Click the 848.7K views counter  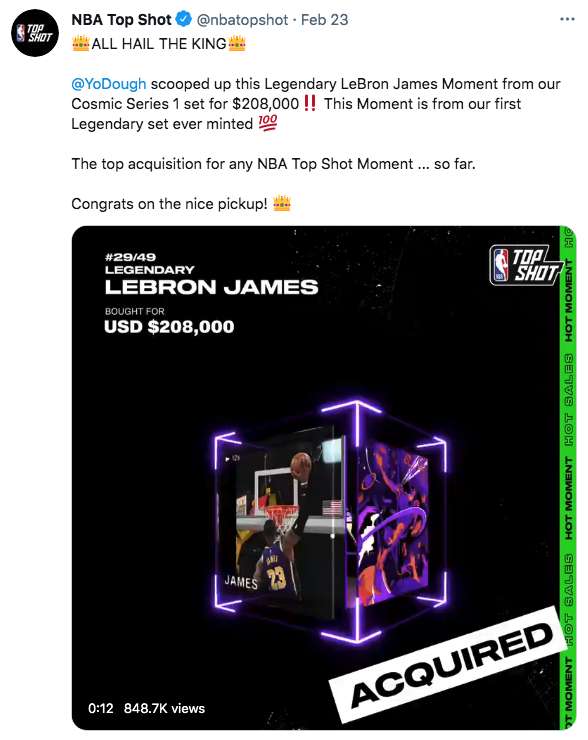(164, 708)
